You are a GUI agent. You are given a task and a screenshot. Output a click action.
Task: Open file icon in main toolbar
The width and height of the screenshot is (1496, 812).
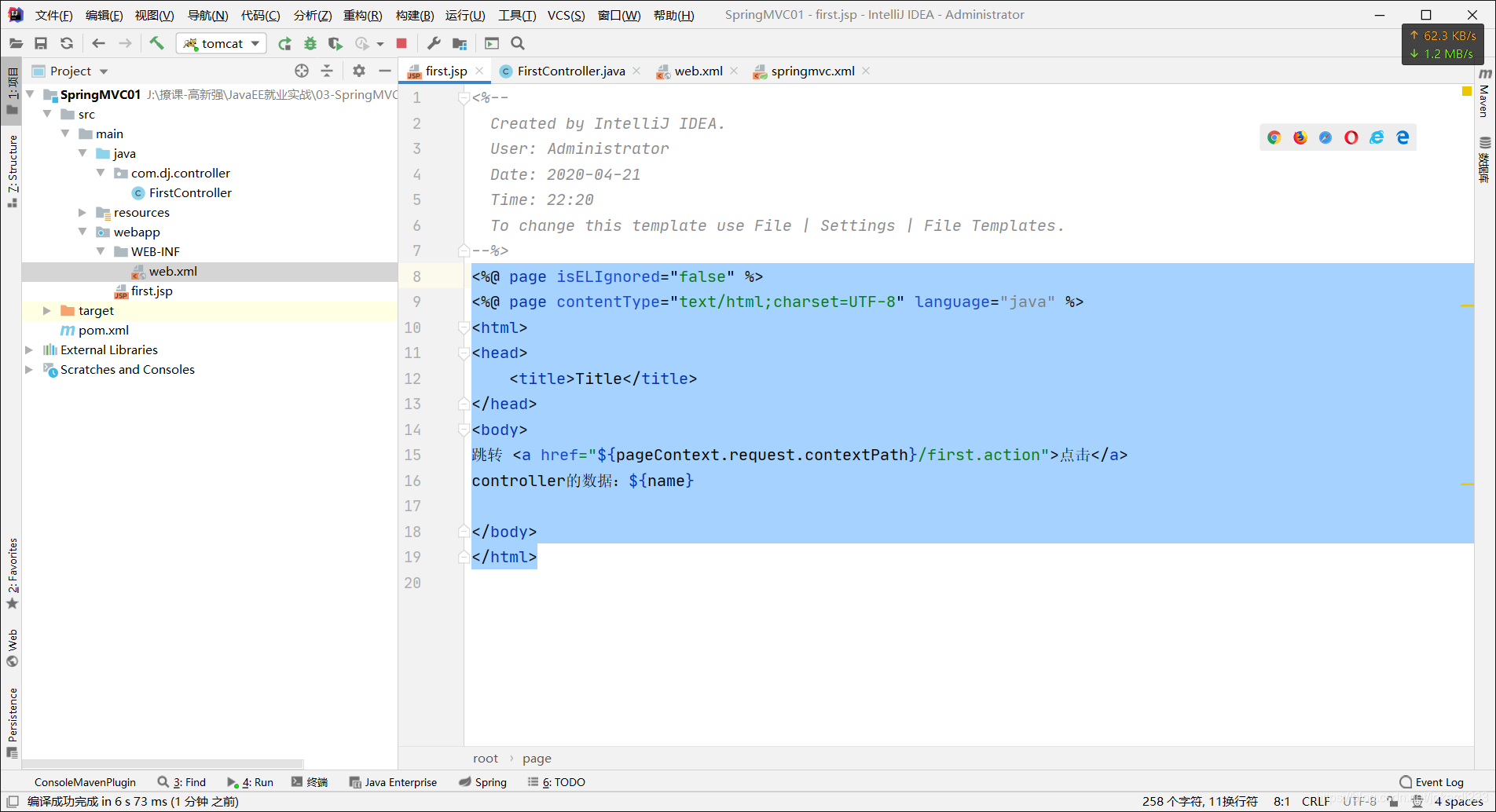[x=16, y=44]
